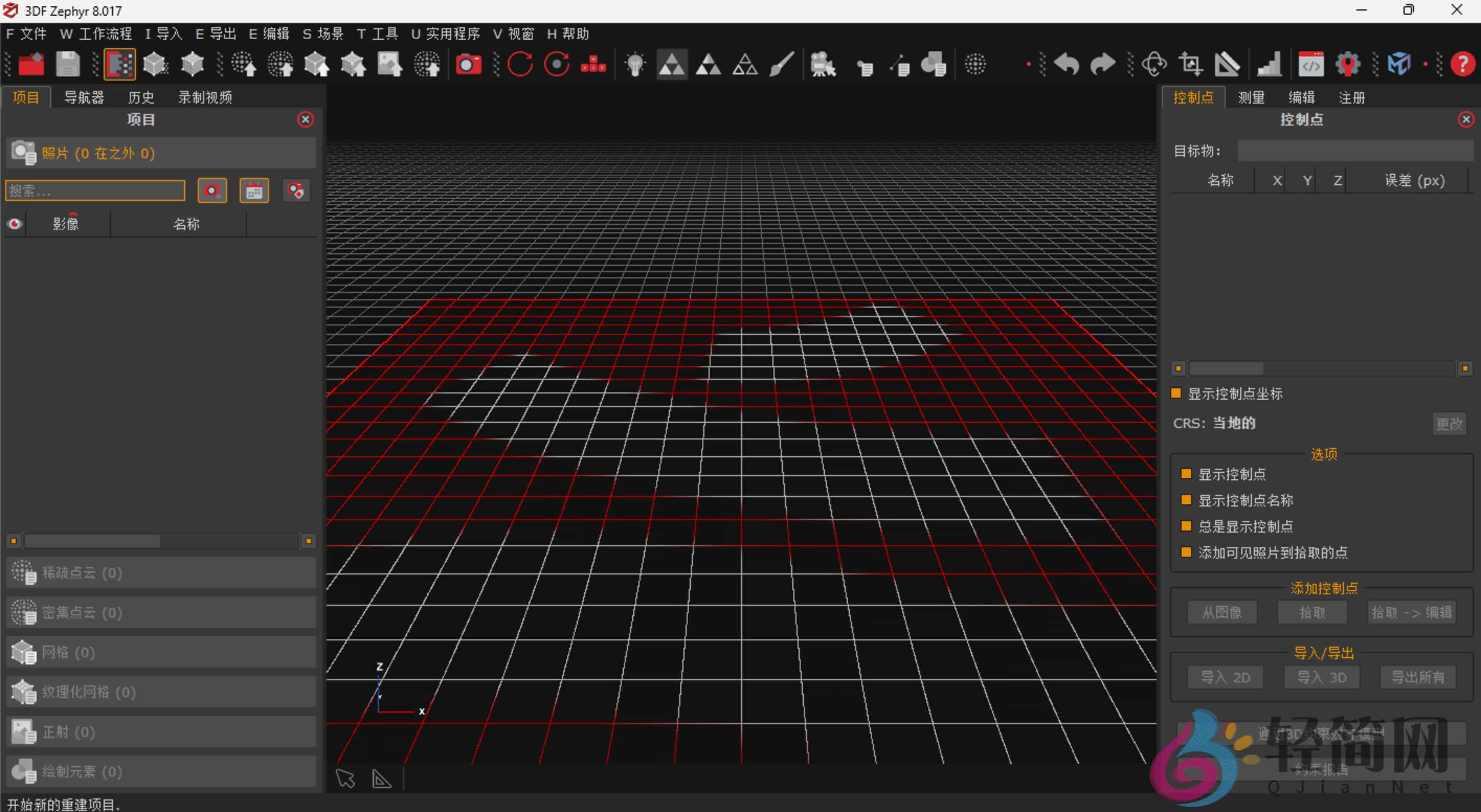Select the paintbrush tool in toolbar

pos(781,64)
